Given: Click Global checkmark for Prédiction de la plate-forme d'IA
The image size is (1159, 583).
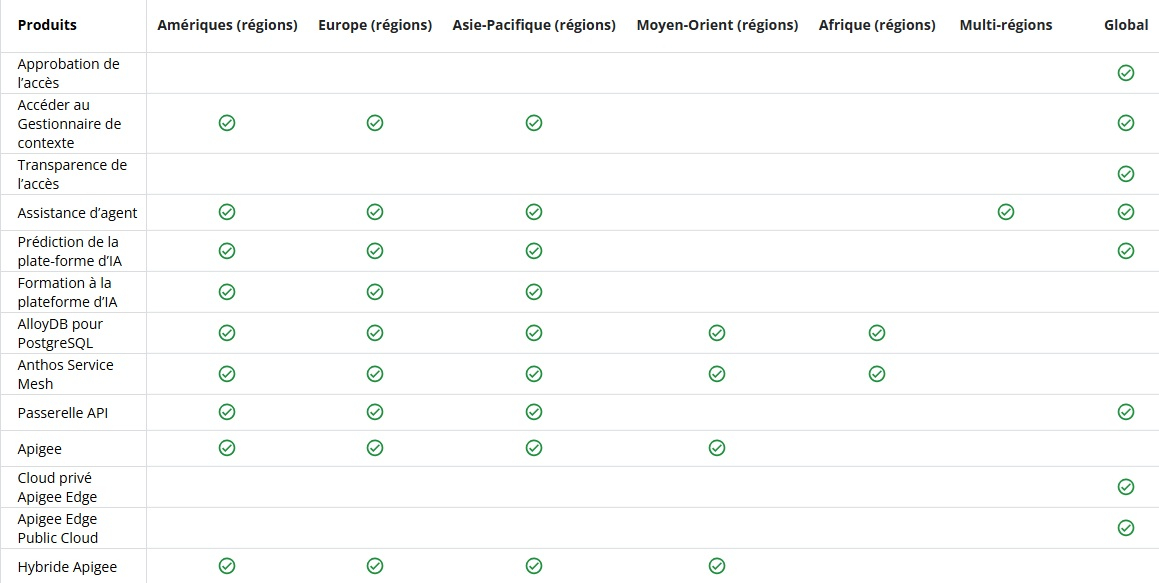Looking at the screenshot, I should [x=1125, y=251].
